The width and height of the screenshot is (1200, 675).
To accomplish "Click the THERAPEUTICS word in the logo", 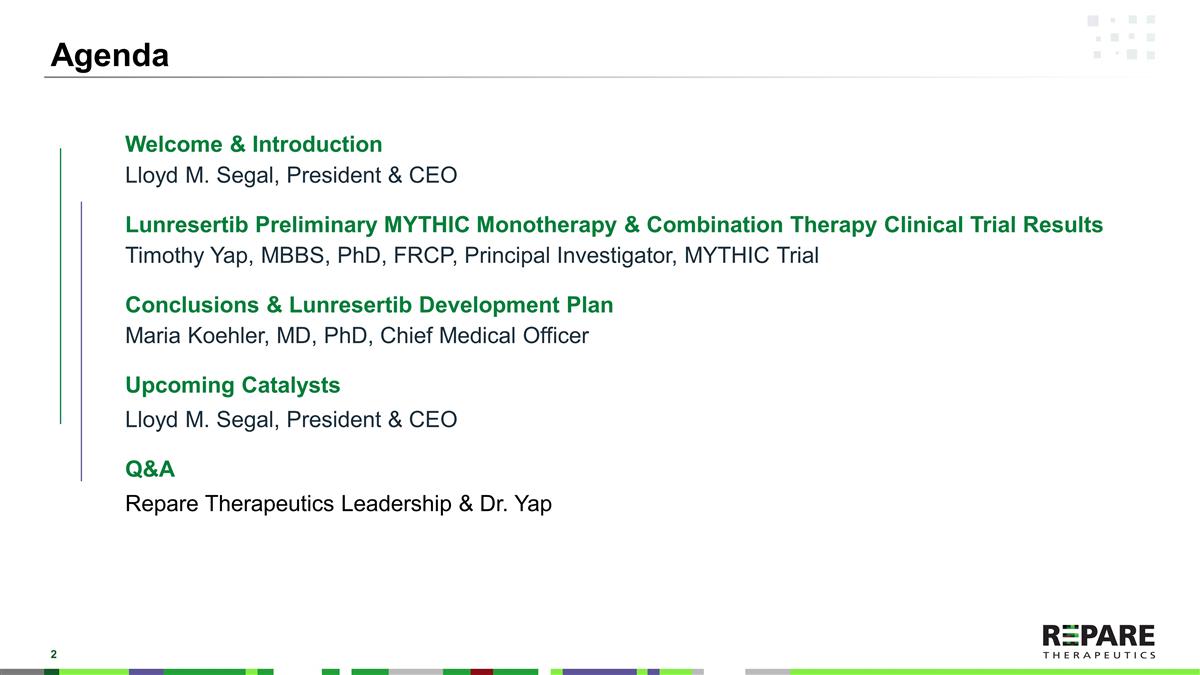I will (x=1098, y=655).
